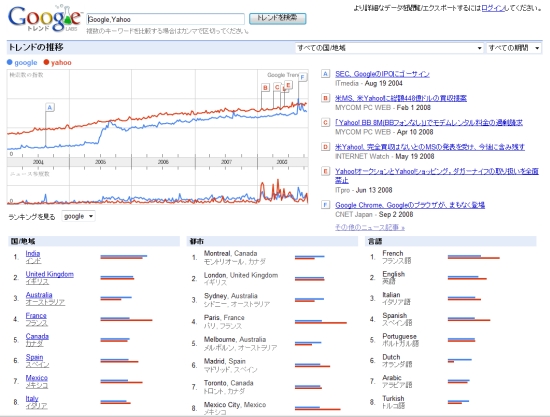Click the bar graph for India
Screen dimensions: 550x417
pyautogui.click(x=124, y=257)
